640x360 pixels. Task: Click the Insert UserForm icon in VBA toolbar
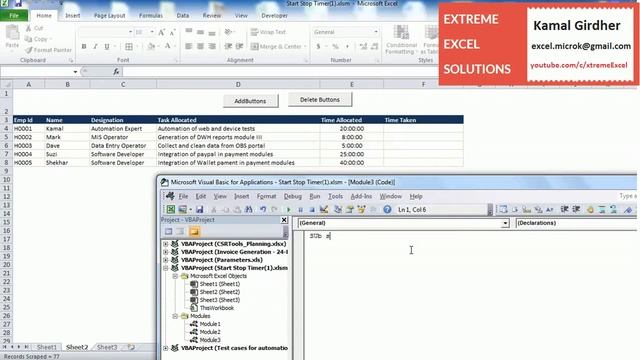pos(182,210)
